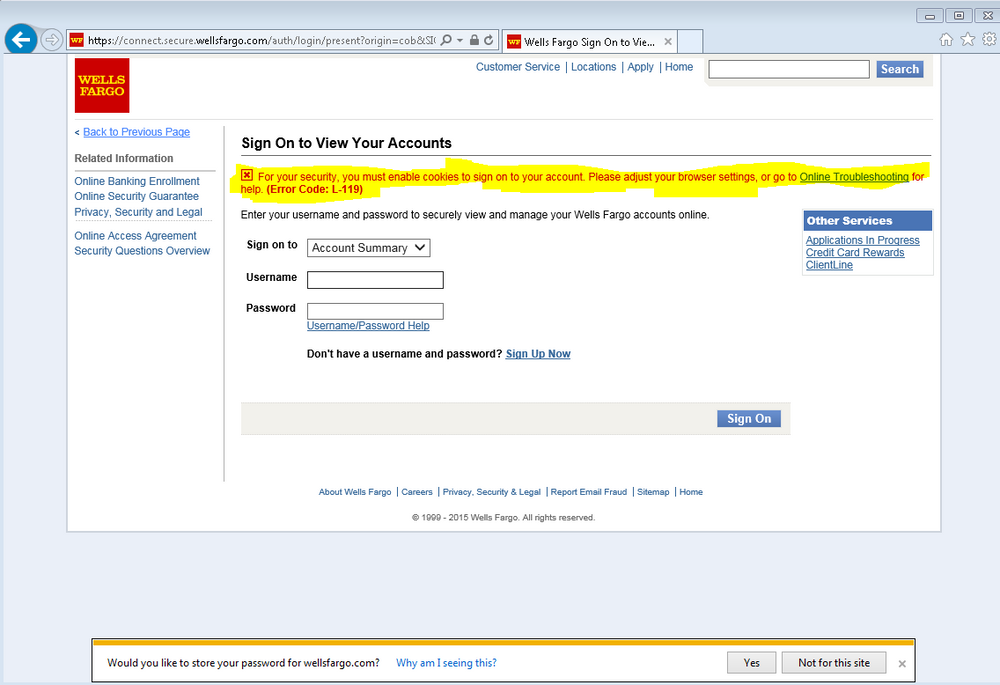1000x685 pixels.
Task: Click the search magnifier in address bar
Action: pos(446,40)
